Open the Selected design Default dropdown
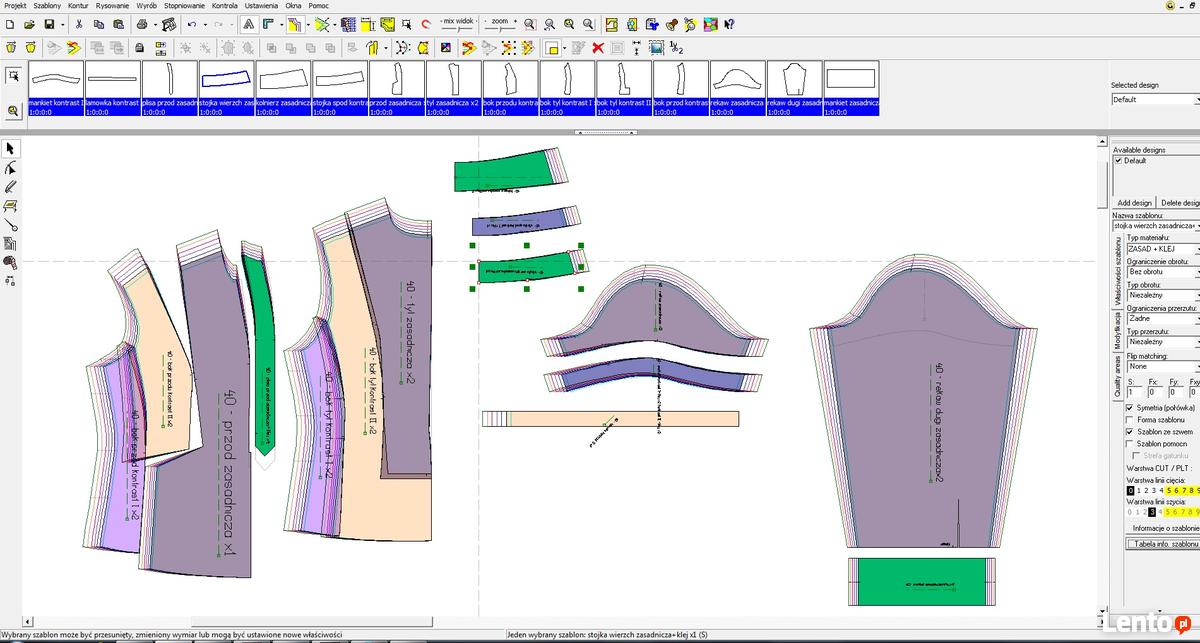 (x=1155, y=100)
